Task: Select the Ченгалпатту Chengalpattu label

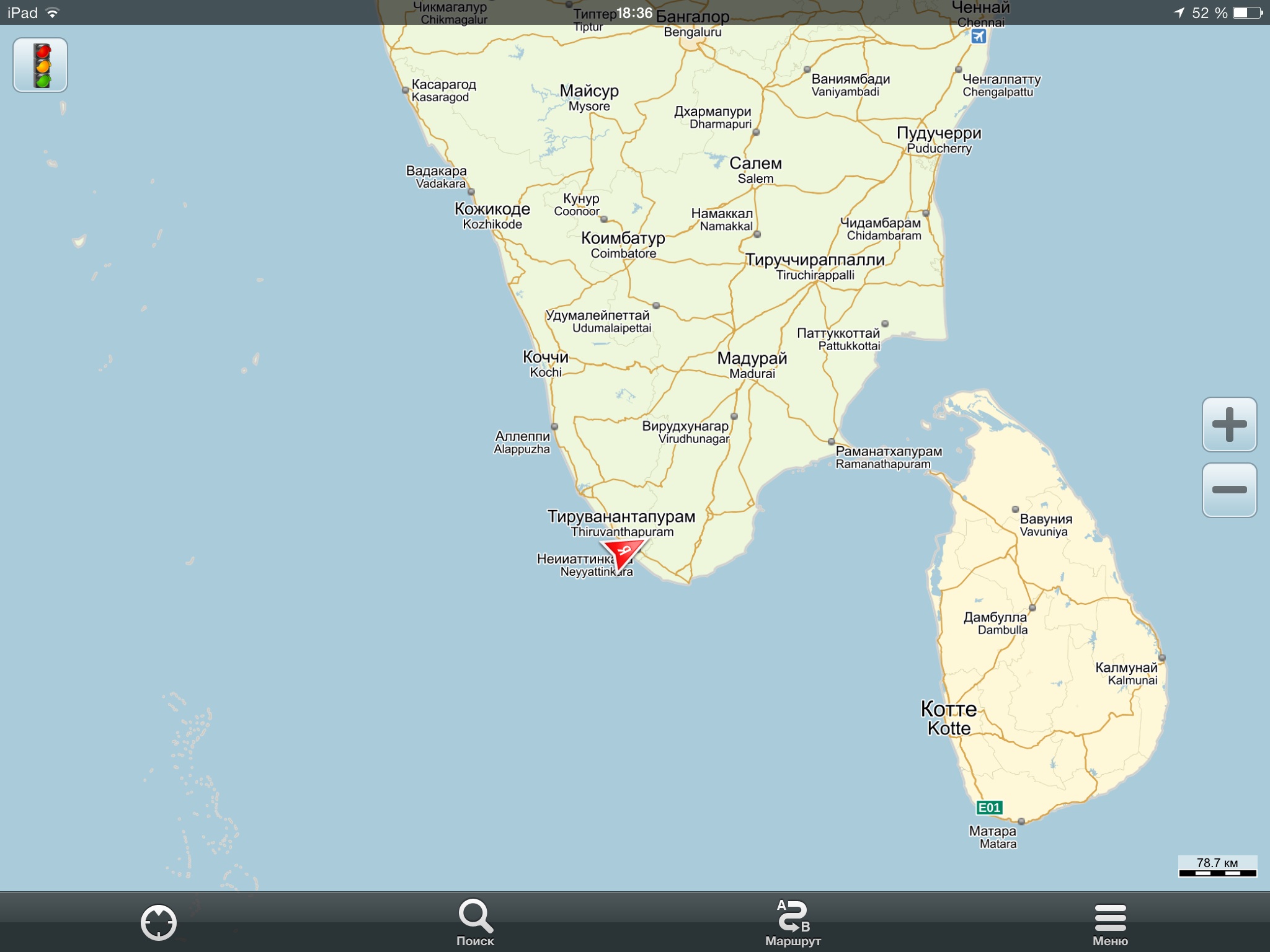Action: point(1001,85)
